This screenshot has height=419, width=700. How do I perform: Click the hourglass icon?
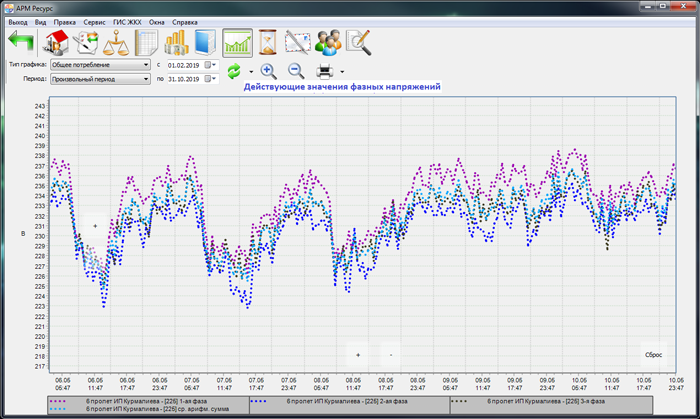(268, 42)
